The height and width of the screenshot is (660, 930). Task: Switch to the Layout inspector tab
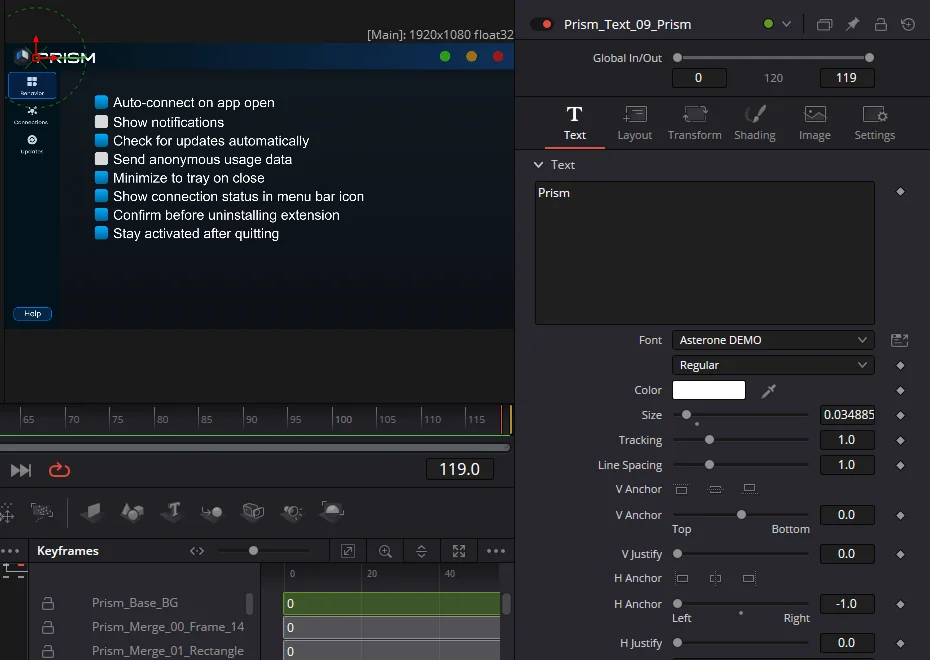point(635,123)
